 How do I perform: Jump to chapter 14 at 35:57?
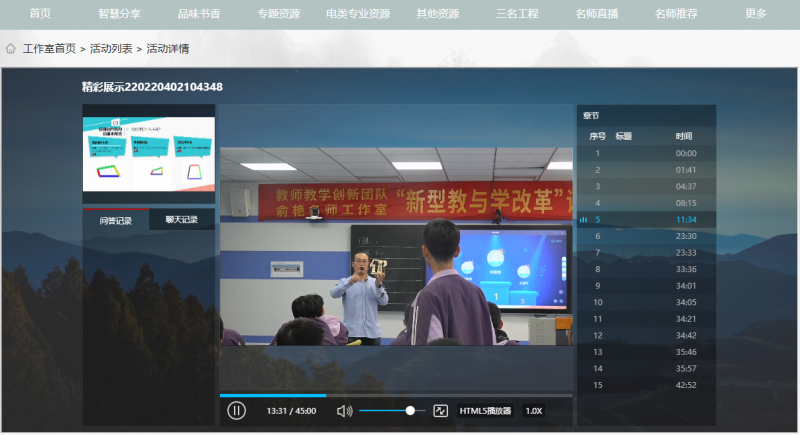(646, 368)
